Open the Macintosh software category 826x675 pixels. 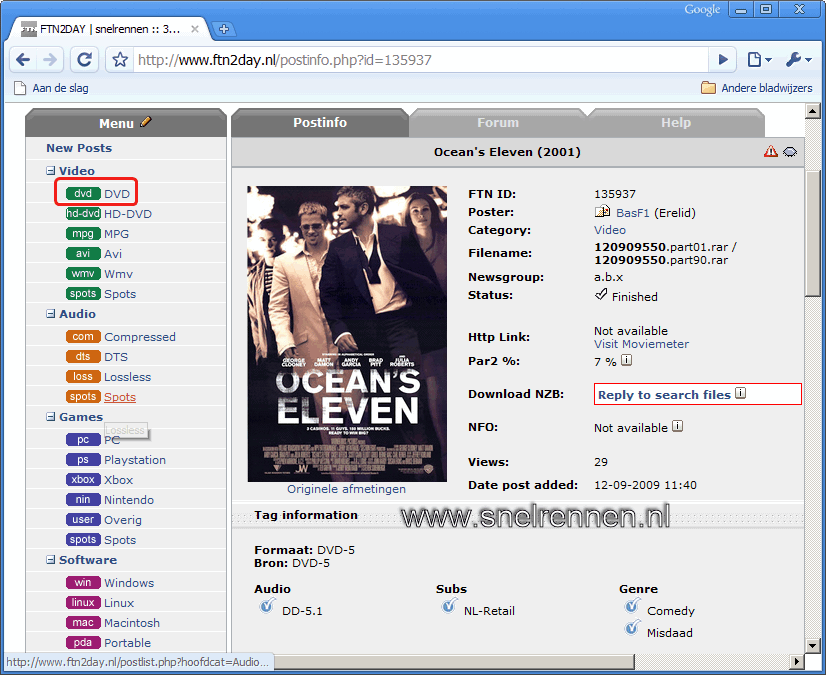tap(132, 623)
